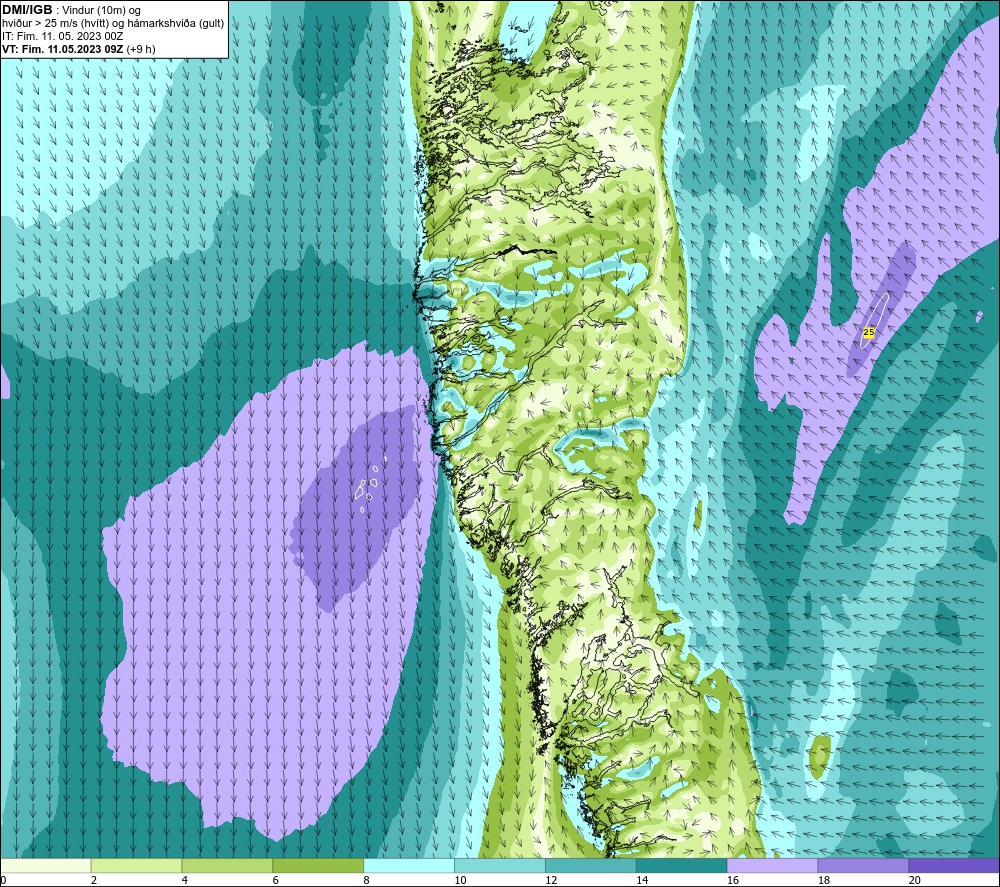Click the pale cyan 8–10 m/s legend swatch
Screen dimensions: 1000x887
(x=409, y=865)
